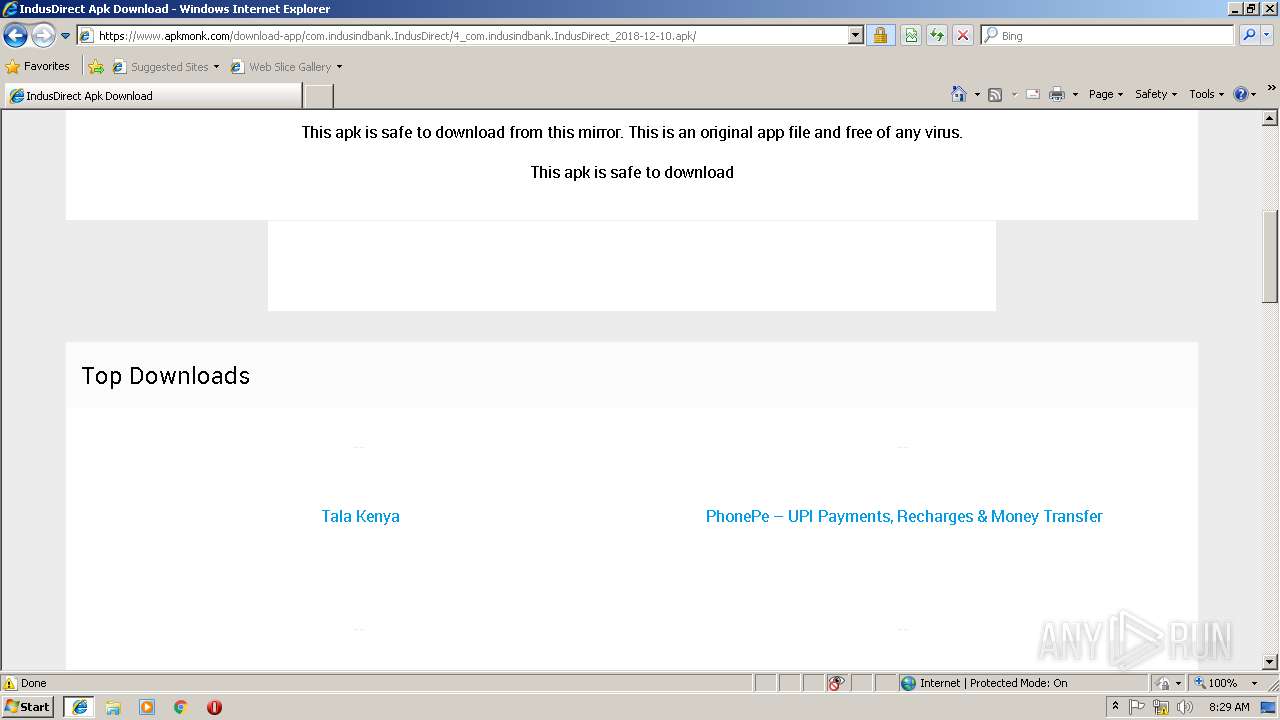This screenshot has width=1280, height=720.
Task: Show hidden system tray icons arrow
Action: point(1115,706)
